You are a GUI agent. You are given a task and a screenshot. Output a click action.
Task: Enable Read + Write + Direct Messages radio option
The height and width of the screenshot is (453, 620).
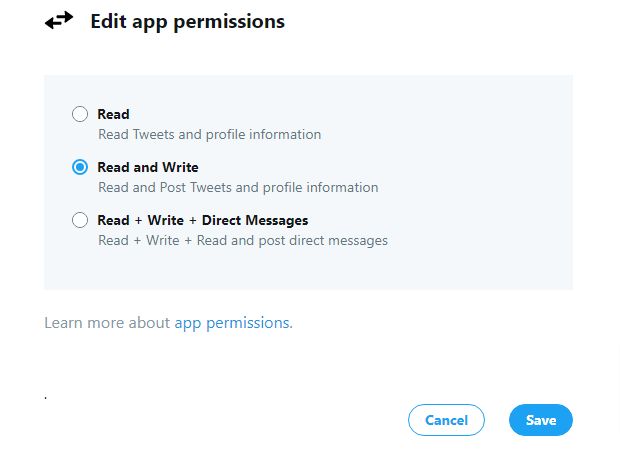[80, 220]
